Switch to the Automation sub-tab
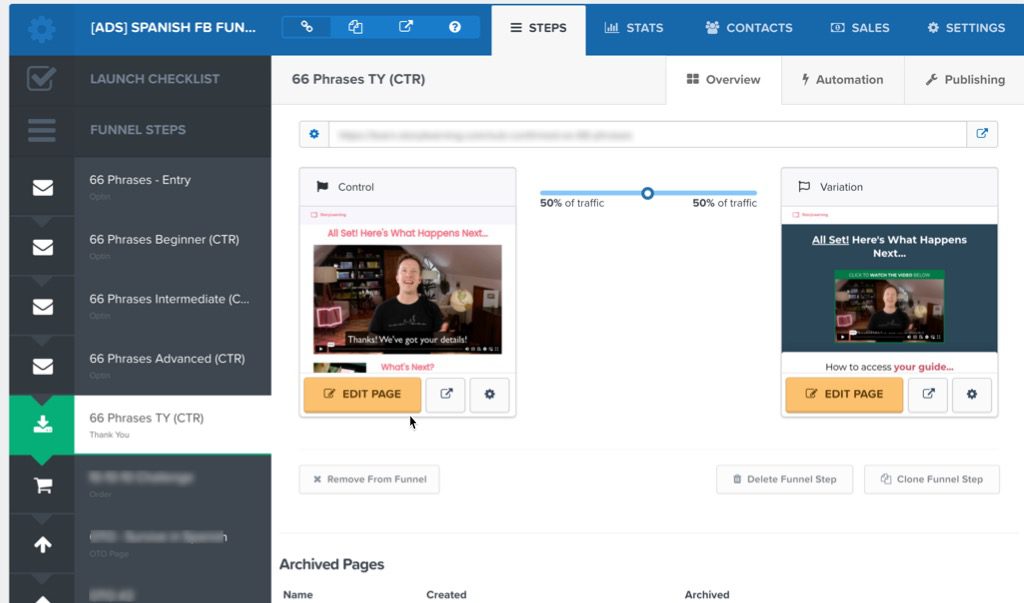This screenshot has width=1024, height=603. (x=842, y=80)
